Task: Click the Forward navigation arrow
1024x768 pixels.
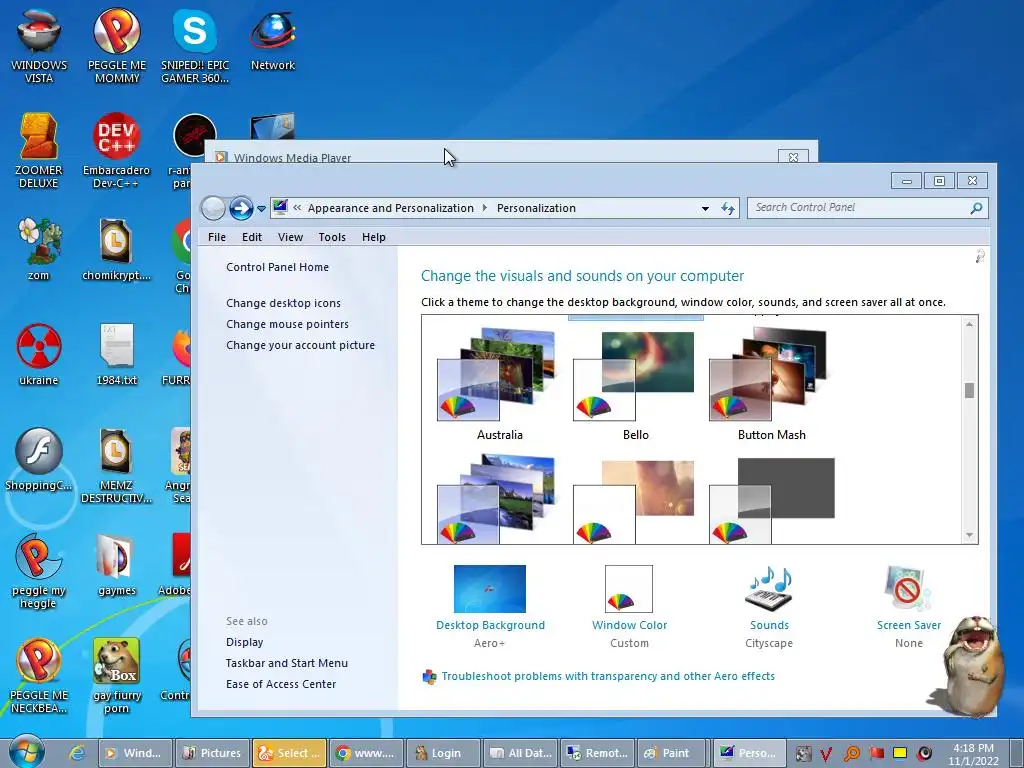Action: (x=241, y=208)
